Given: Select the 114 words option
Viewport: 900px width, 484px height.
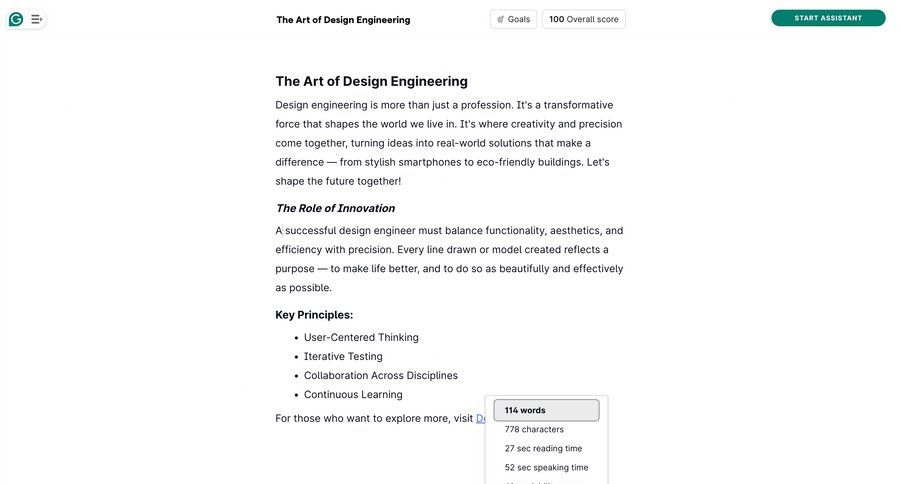Looking at the screenshot, I should [546, 410].
